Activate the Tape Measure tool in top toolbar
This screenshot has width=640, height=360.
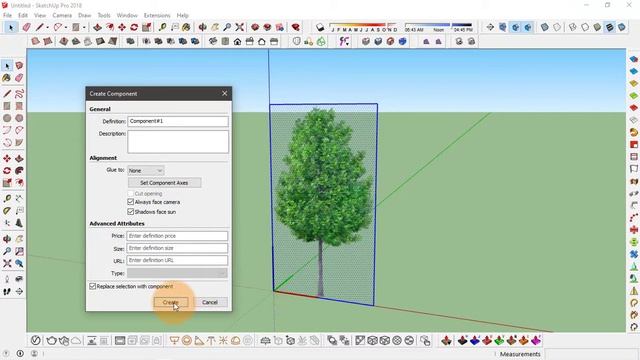pyautogui.click(x=162, y=27)
